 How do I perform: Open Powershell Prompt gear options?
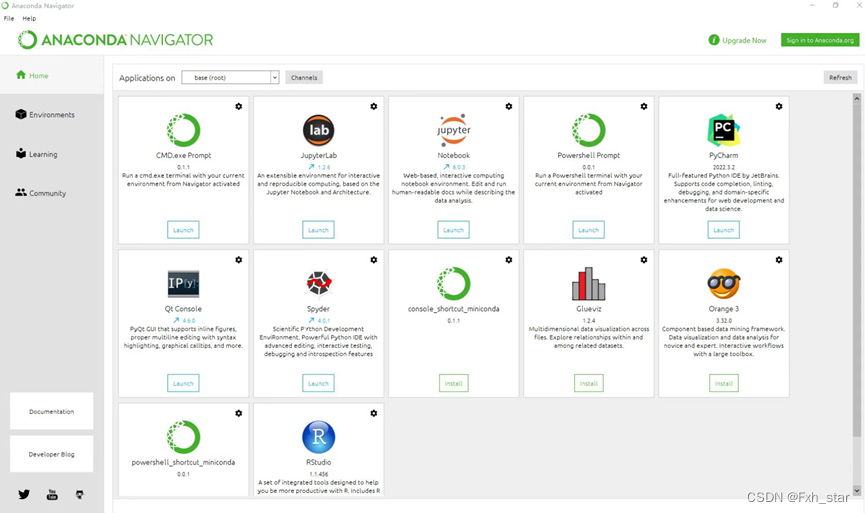(x=644, y=106)
